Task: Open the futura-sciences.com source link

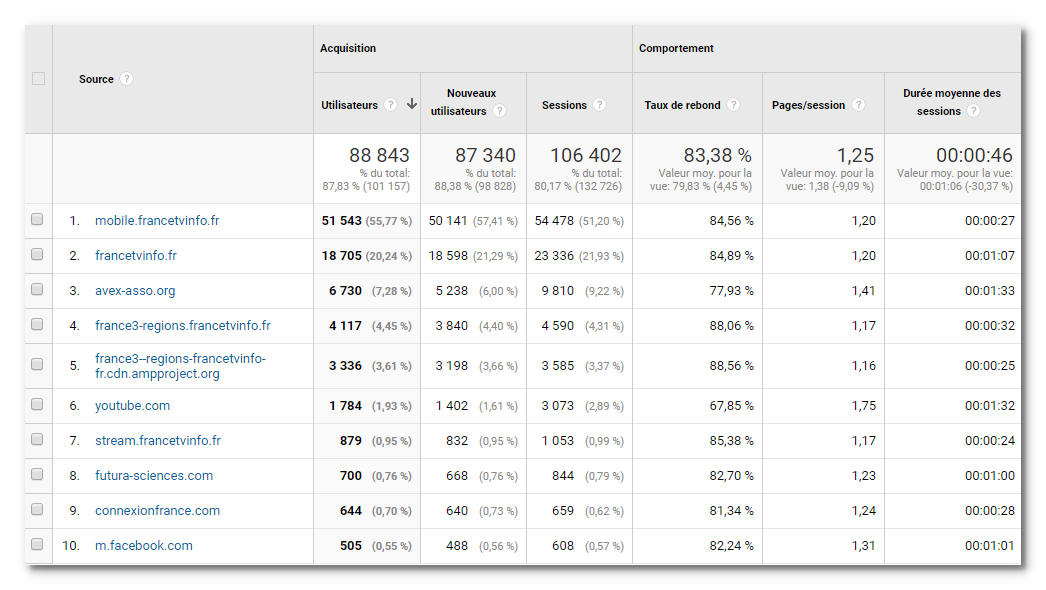Action: point(153,476)
